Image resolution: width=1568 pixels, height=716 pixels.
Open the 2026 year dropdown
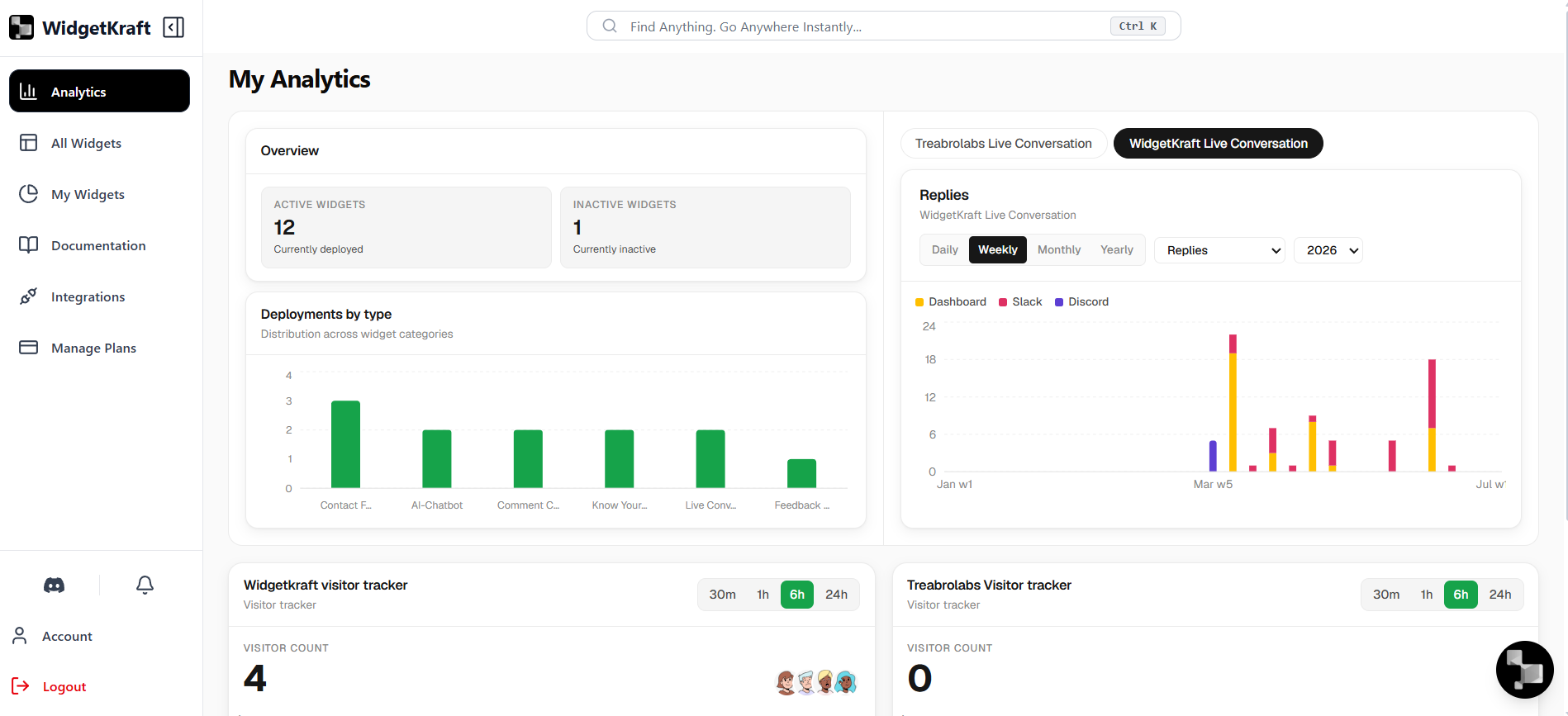point(1328,250)
